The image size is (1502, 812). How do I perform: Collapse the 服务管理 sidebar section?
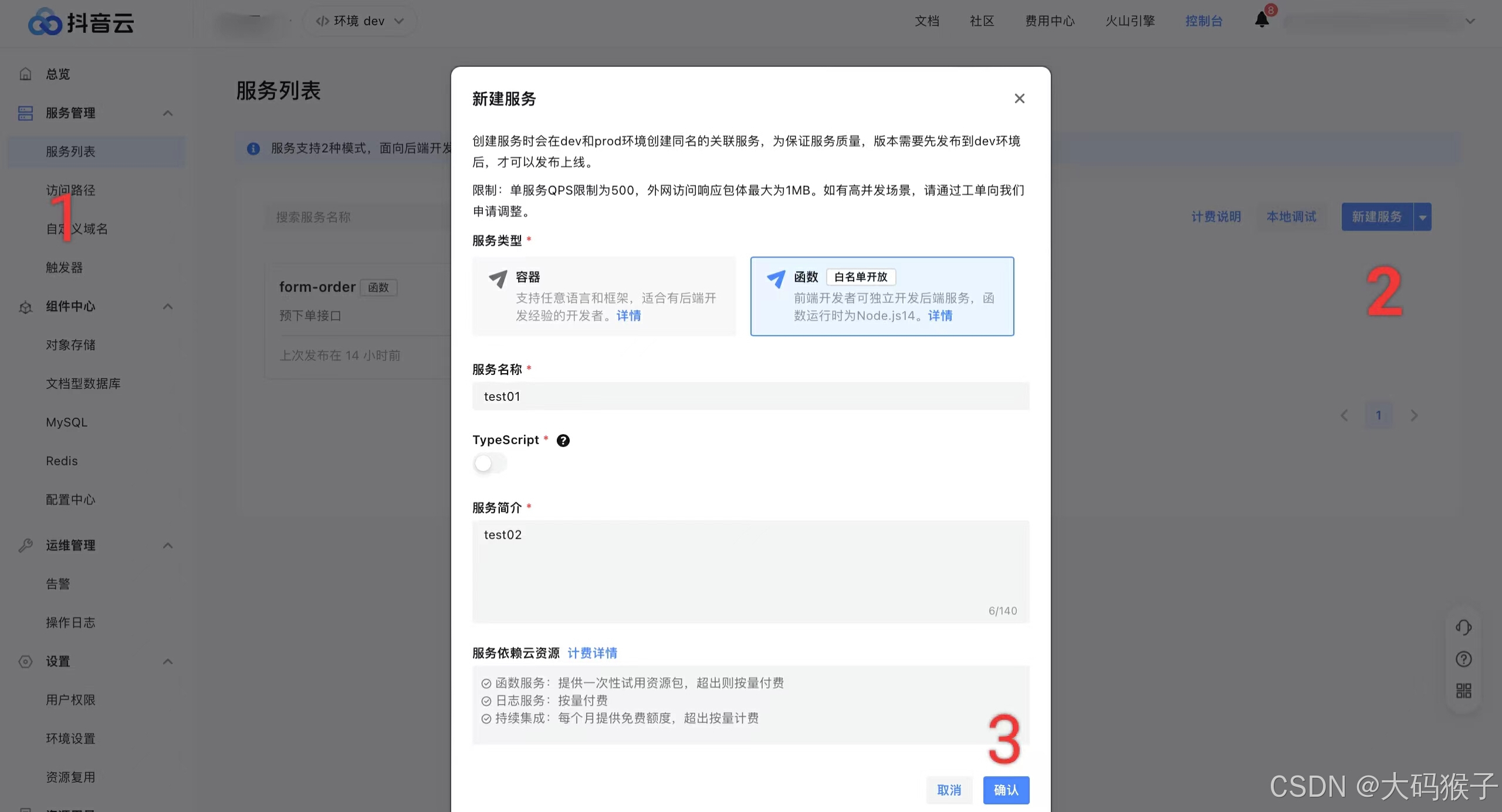click(167, 113)
